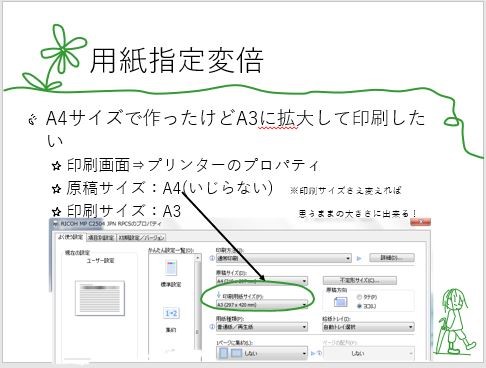Switch to the 項目別設定 tab

coord(101,238)
